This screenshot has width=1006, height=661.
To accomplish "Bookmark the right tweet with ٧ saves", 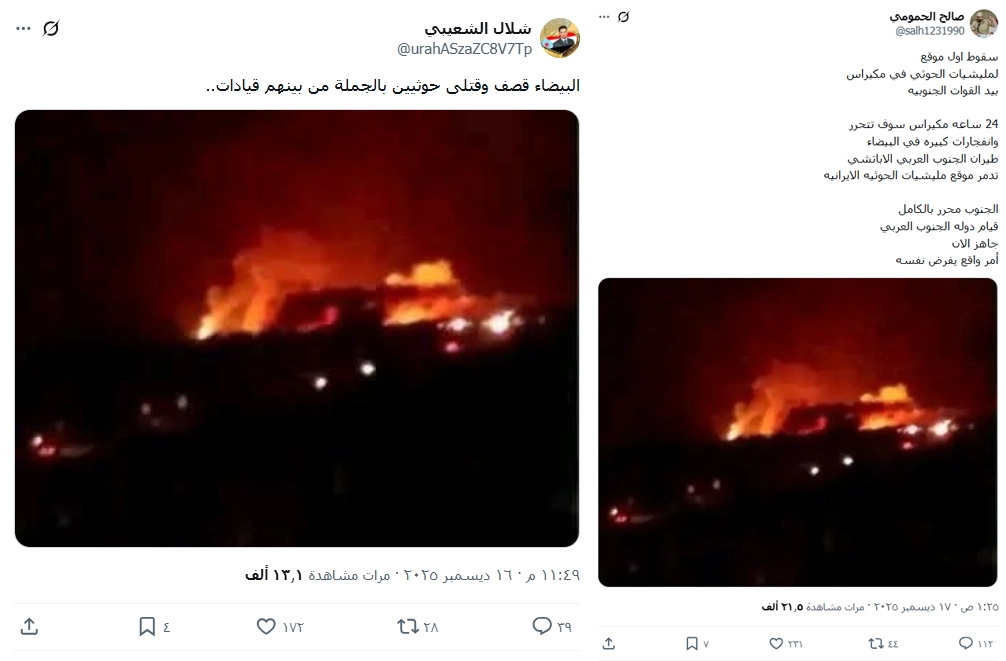I will pos(692,643).
